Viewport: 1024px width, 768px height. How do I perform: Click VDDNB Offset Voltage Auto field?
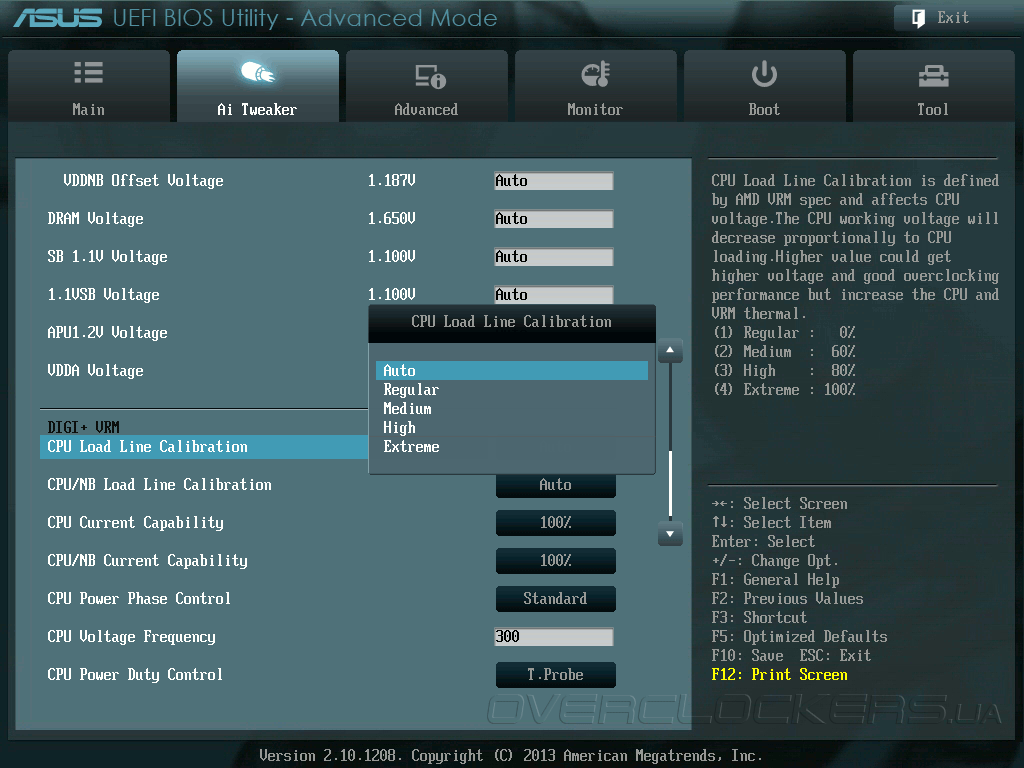pos(554,181)
